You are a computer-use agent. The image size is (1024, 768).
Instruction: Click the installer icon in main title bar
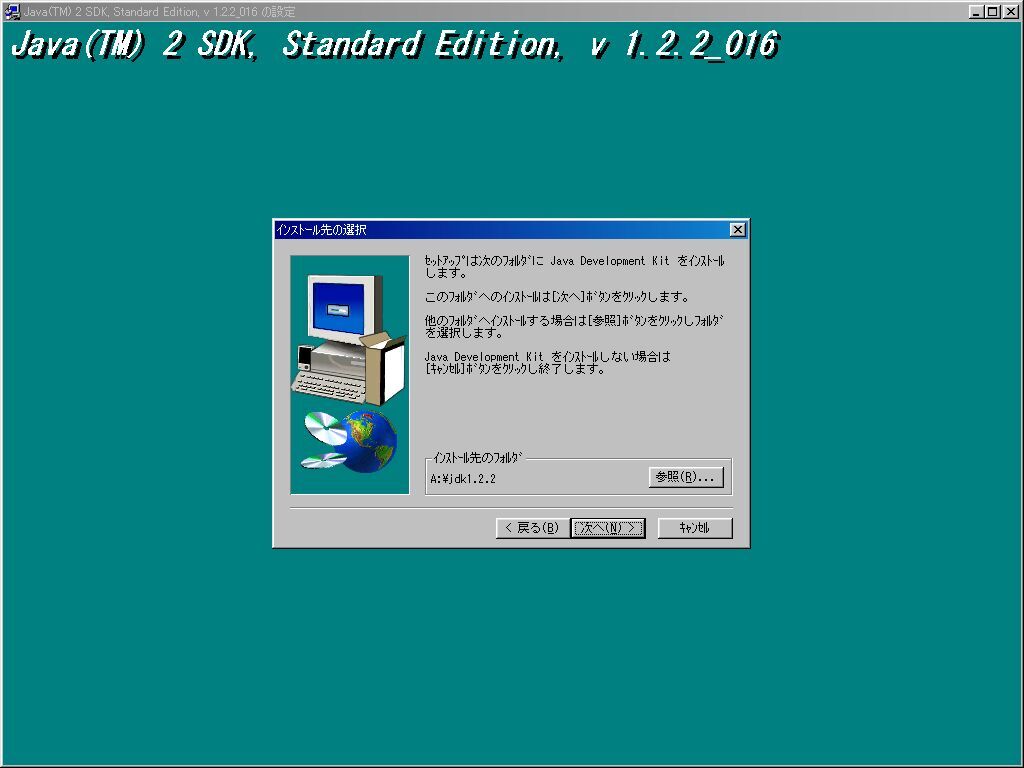click(12, 12)
